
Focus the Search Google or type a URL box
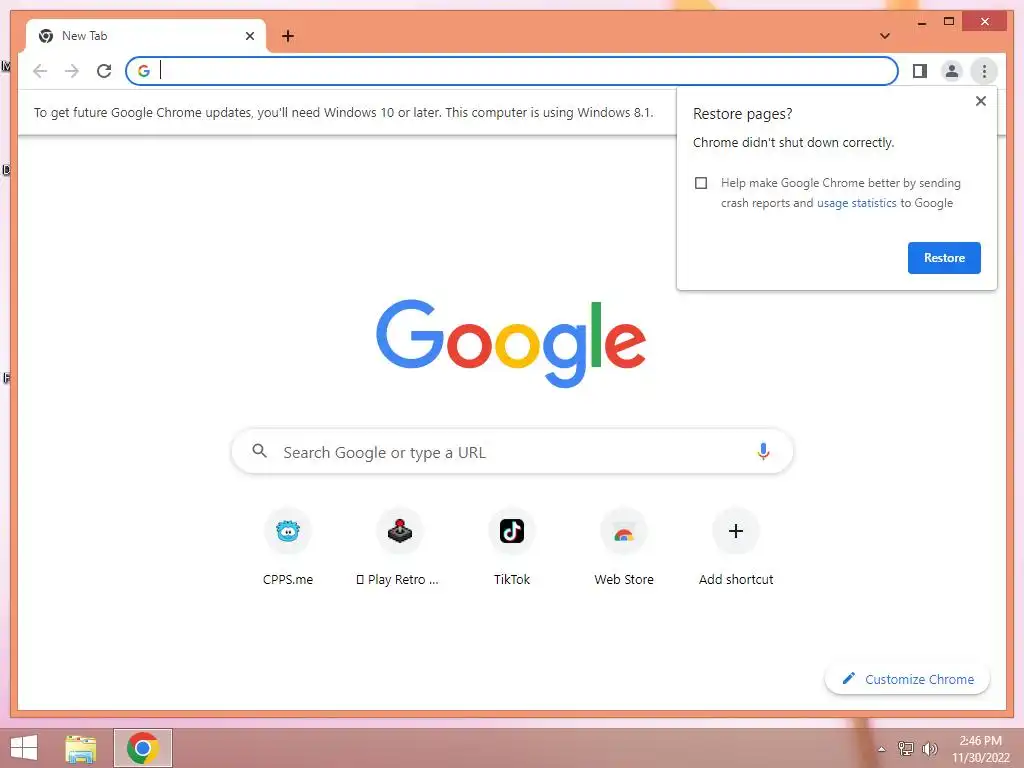click(512, 451)
